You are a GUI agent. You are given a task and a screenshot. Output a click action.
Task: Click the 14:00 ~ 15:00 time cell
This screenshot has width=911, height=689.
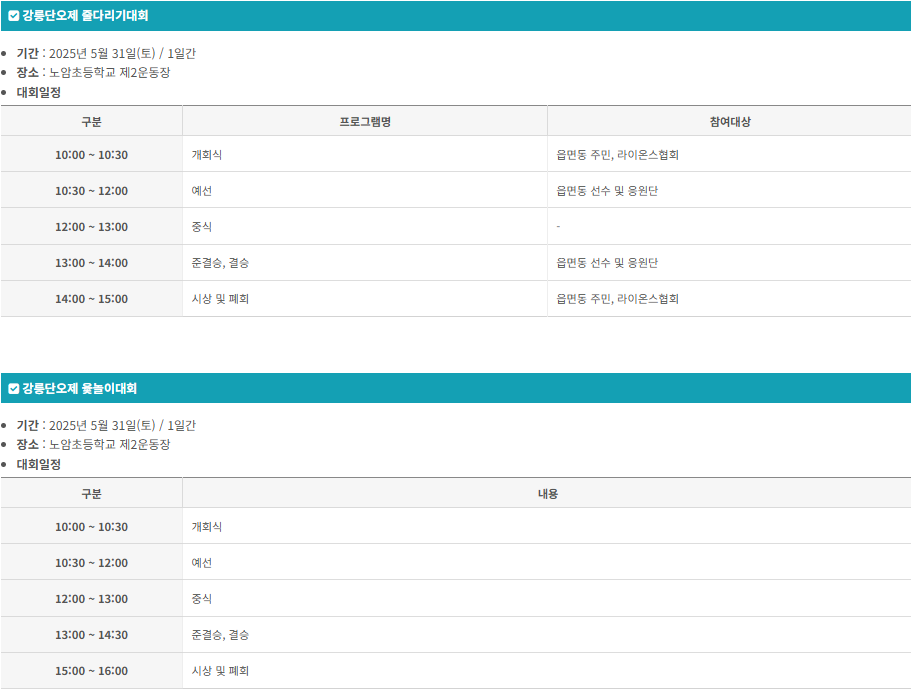point(91,299)
